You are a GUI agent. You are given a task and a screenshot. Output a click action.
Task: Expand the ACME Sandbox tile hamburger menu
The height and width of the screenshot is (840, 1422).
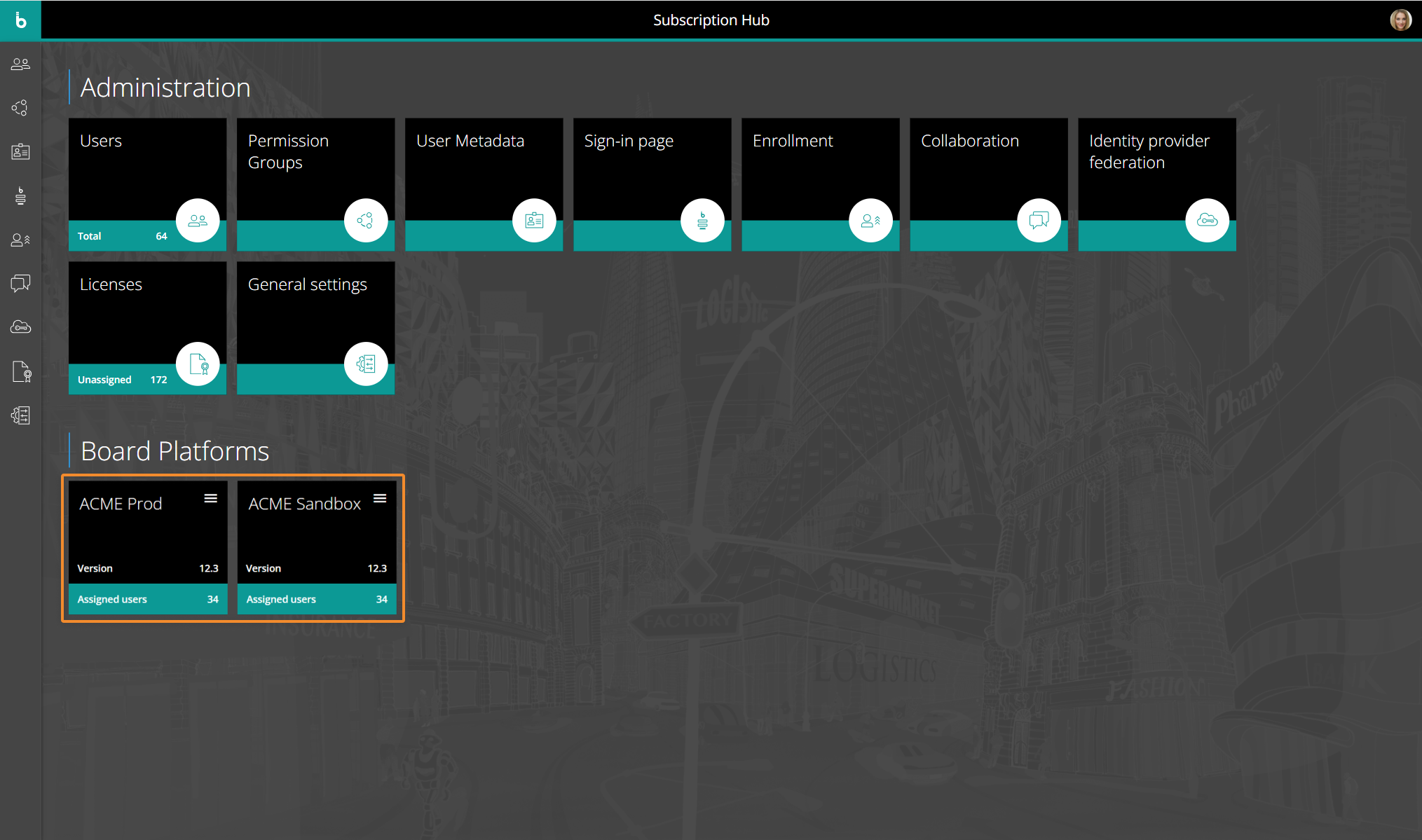click(380, 498)
